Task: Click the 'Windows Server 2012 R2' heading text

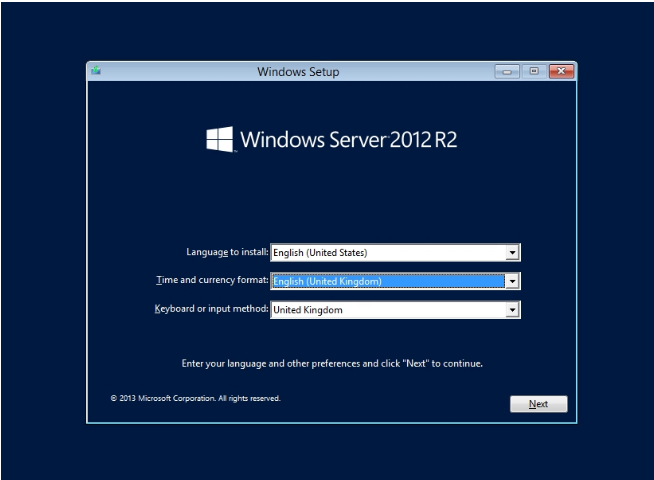Action: 349,140
